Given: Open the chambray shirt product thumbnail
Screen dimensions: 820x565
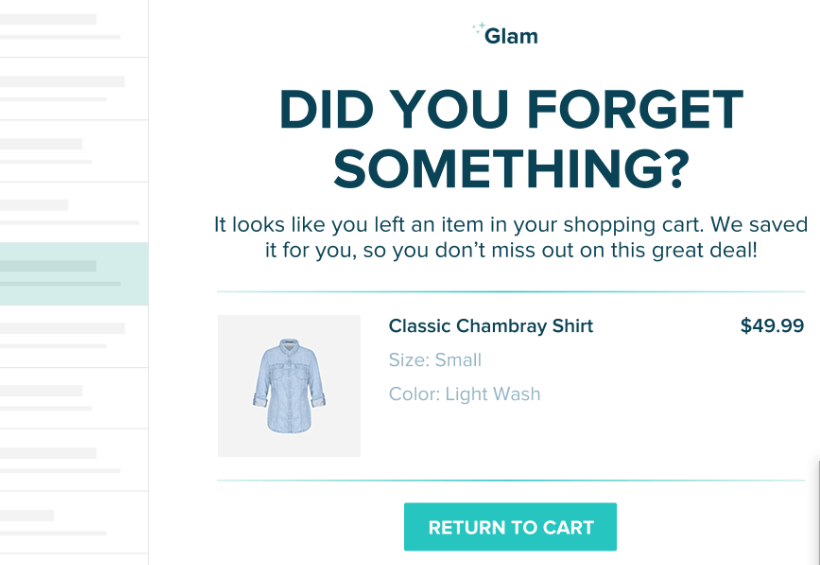Looking at the screenshot, I should pyautogui.click(x=289, y=386).
